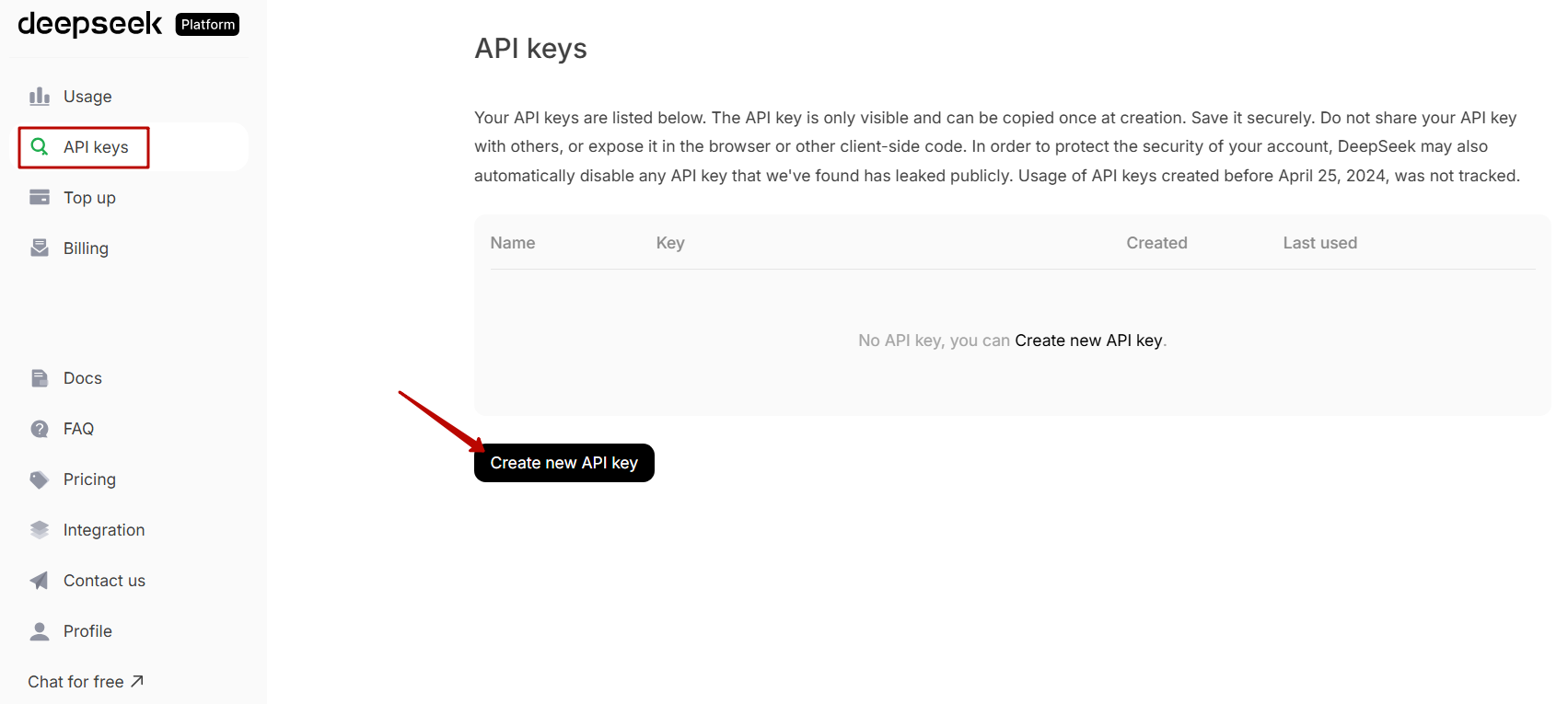Image resolution: width=1568 pixels, height=704 pixels.
Task: Click the Integration layers icon
Action: [x=40, y=530]
